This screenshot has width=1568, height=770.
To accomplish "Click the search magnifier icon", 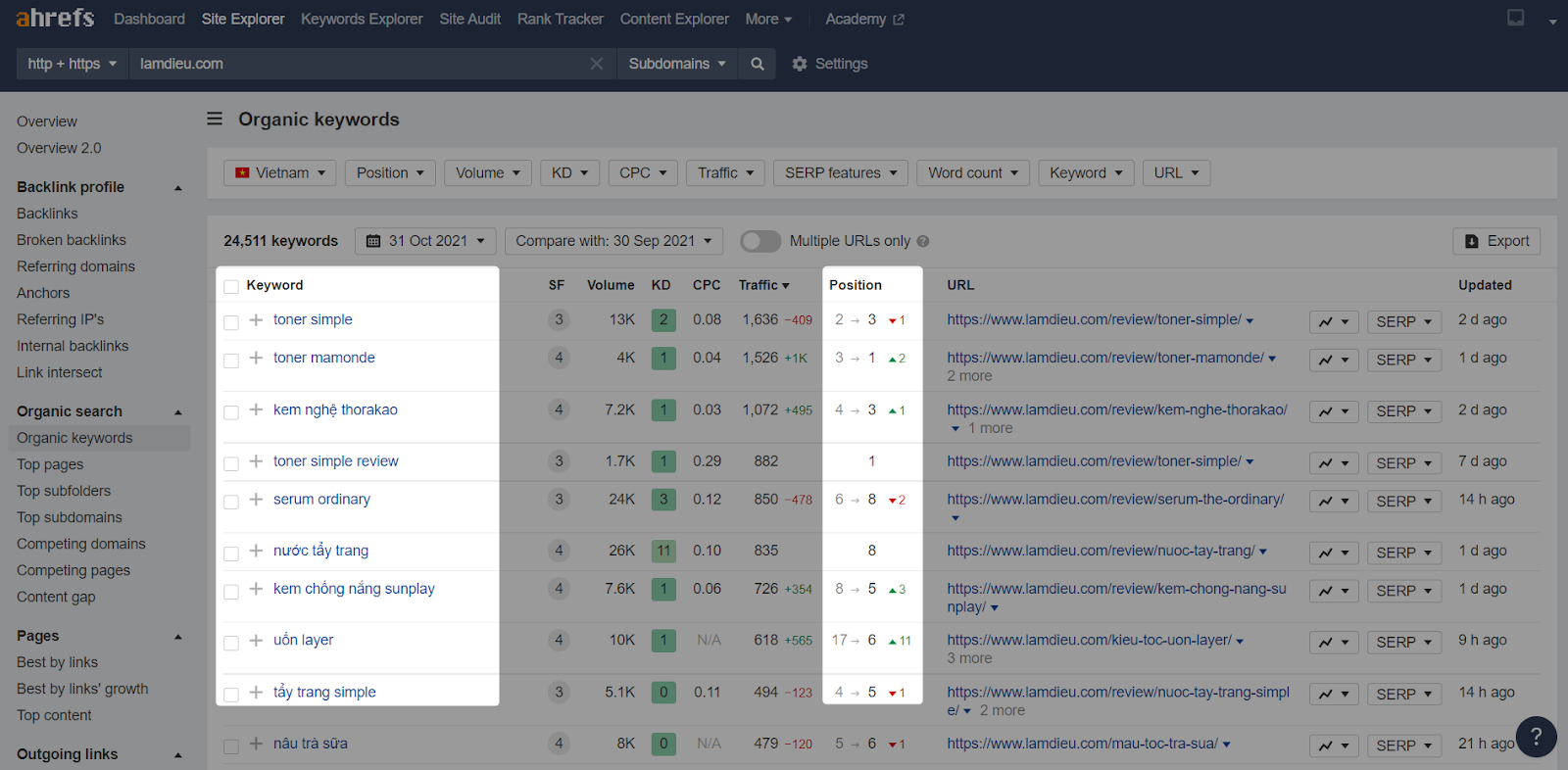I will [x=758, y=64].
